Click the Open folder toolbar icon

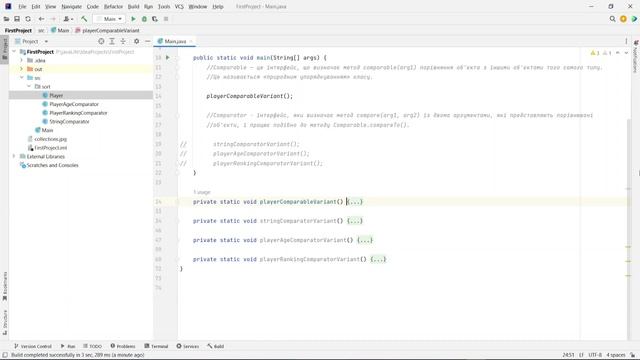click(x=6, y=19)
